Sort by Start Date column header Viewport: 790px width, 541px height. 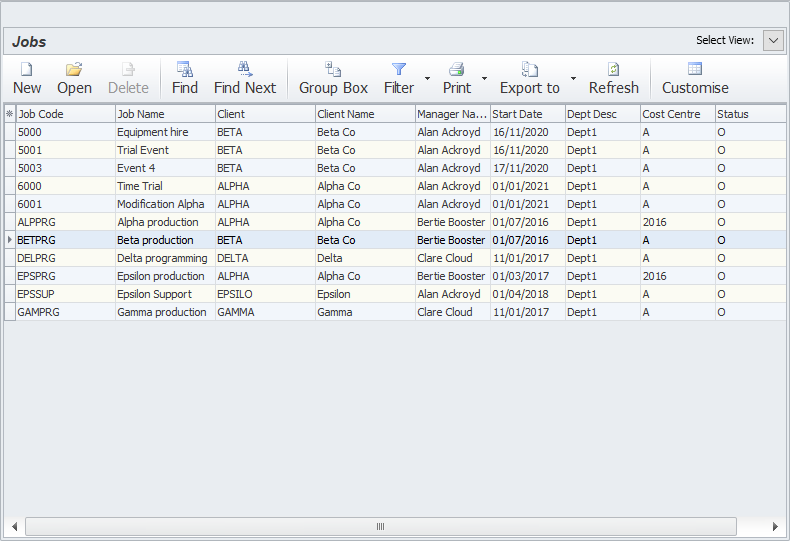(x=528, y=114)
